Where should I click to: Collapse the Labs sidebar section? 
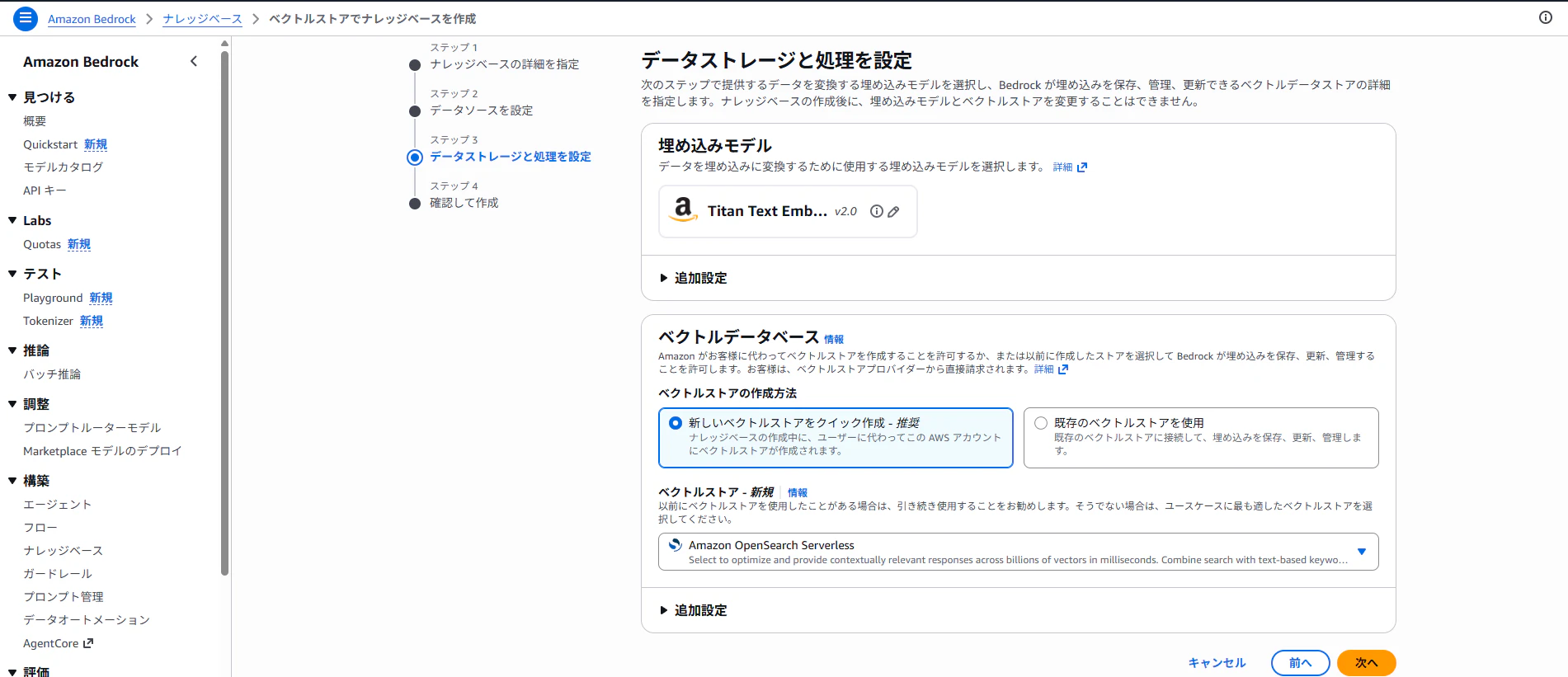[x=12, y=220]
